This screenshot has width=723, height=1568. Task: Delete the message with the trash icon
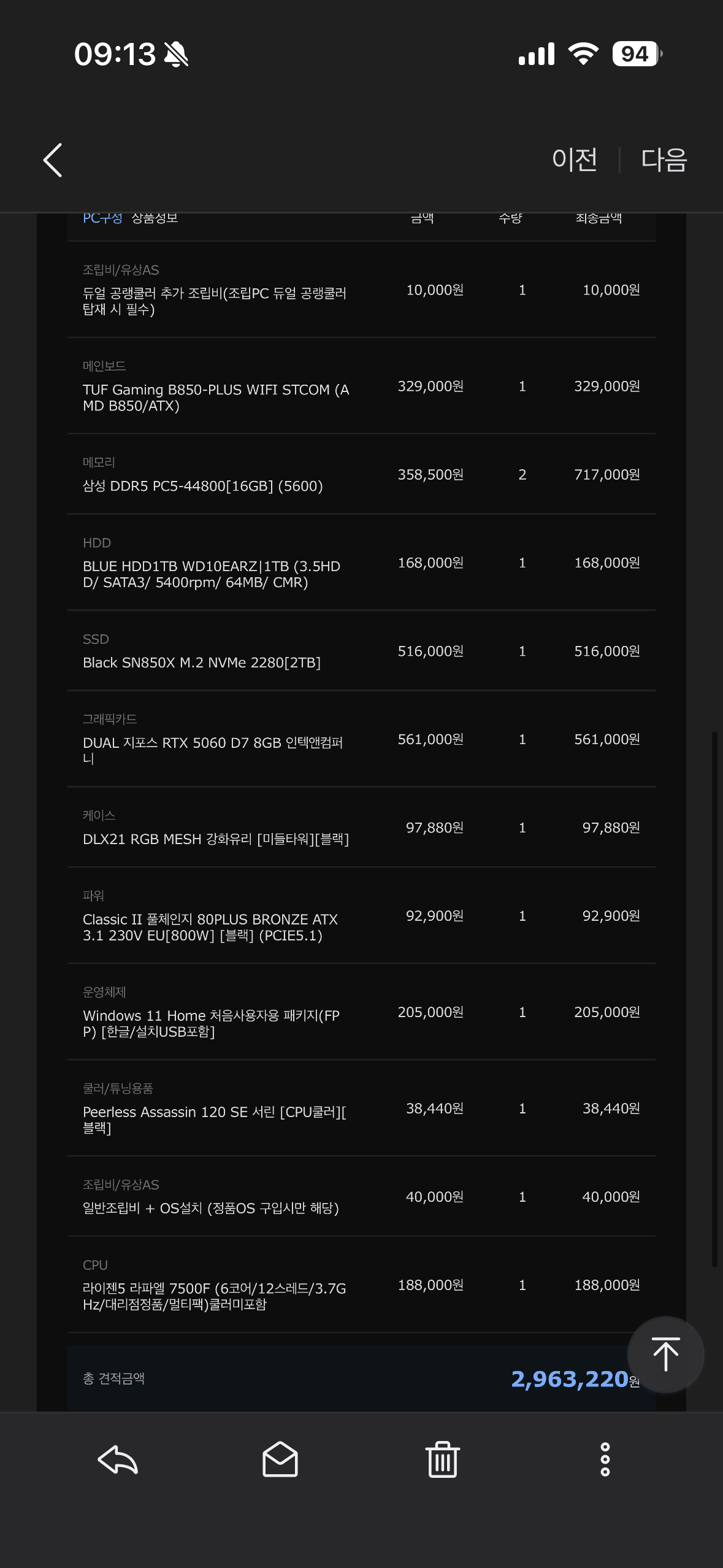tap(442, 1459)
